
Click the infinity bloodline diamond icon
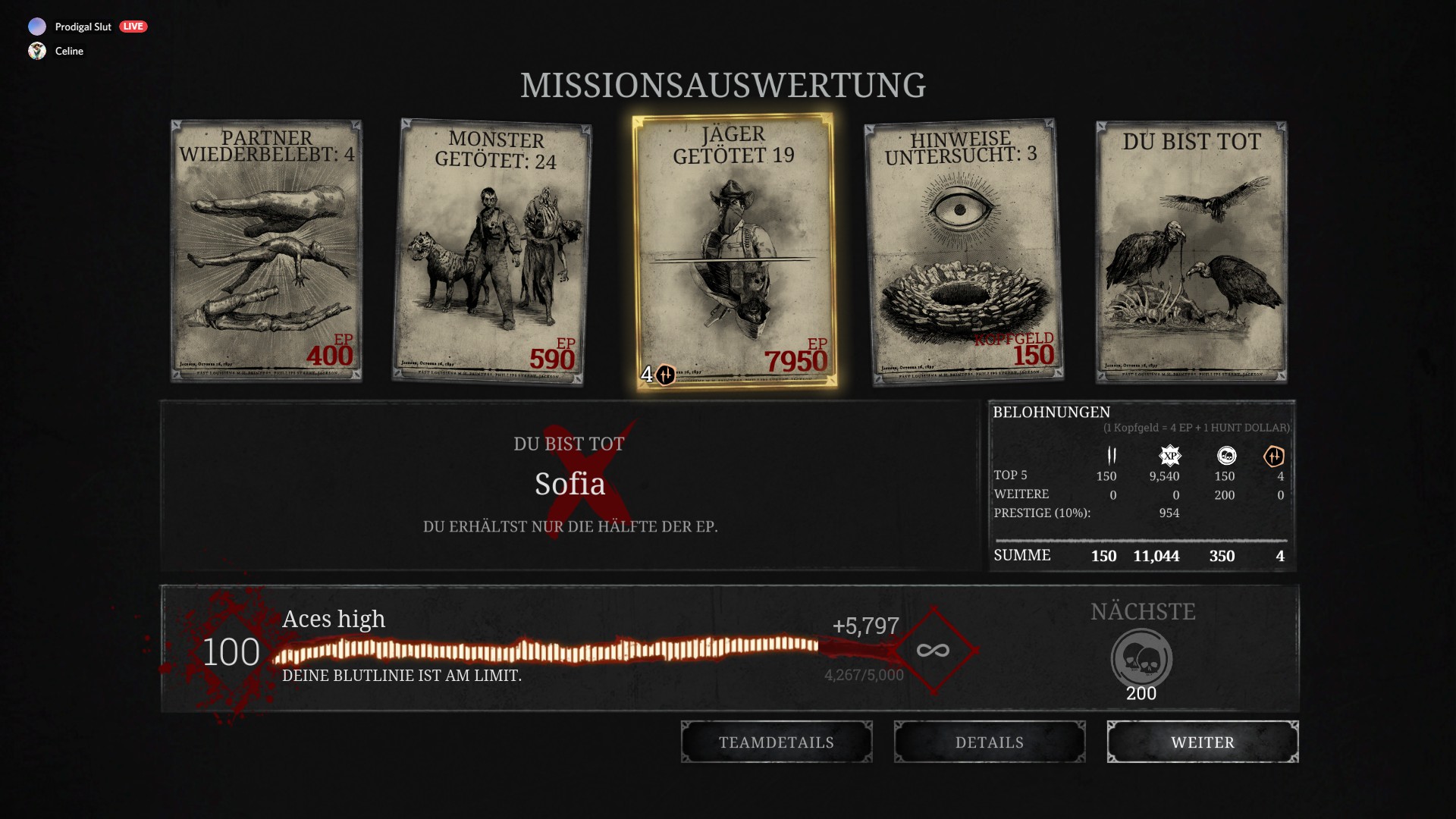click(934, 650)
